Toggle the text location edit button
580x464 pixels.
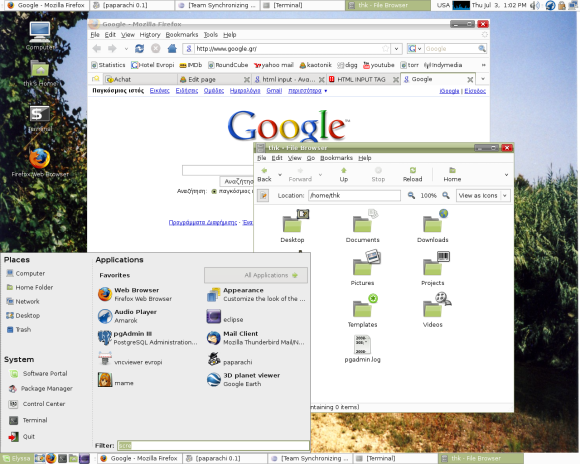click(x=263, y=195)
